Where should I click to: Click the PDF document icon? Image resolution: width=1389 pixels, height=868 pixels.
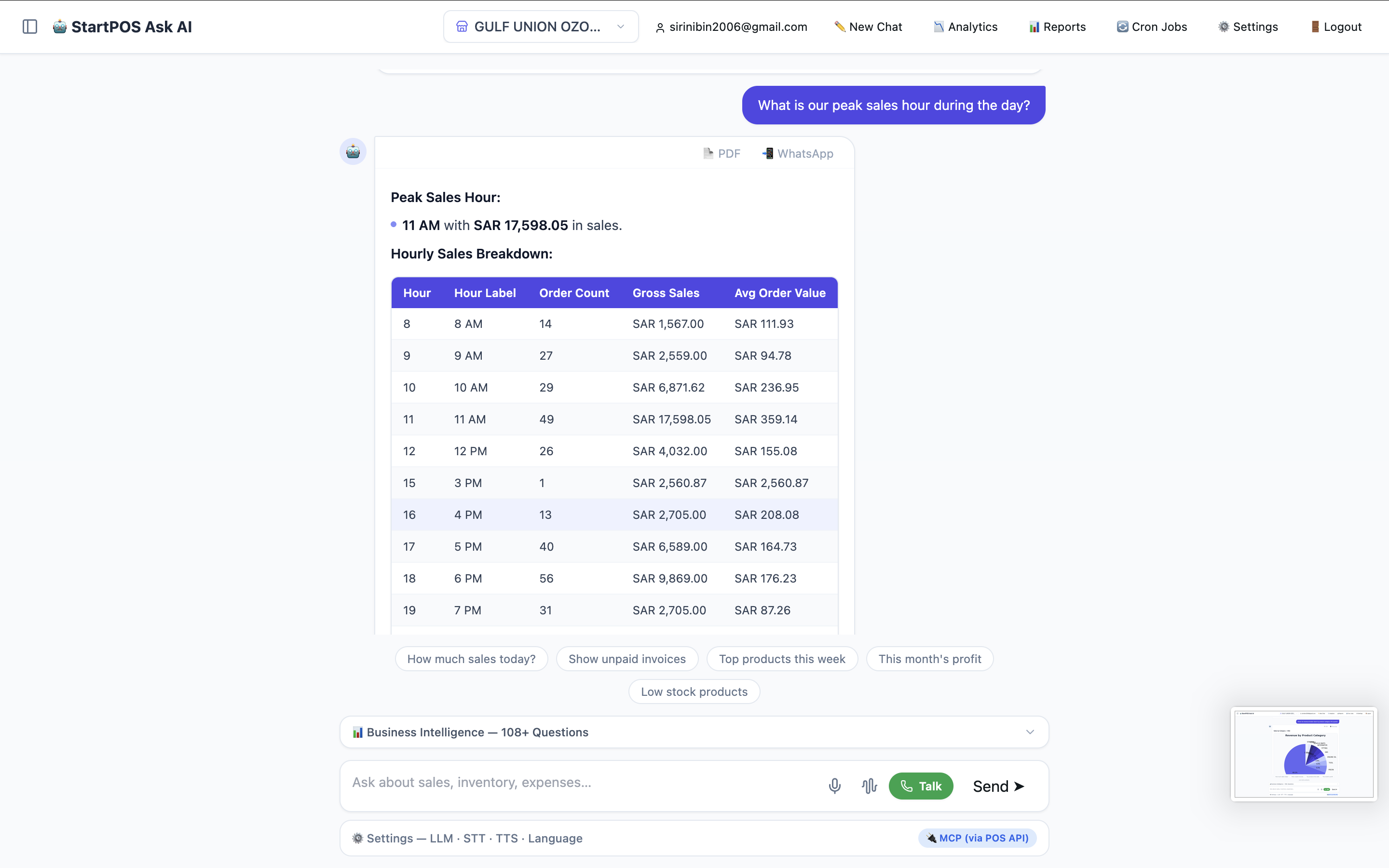coord(708,153)
